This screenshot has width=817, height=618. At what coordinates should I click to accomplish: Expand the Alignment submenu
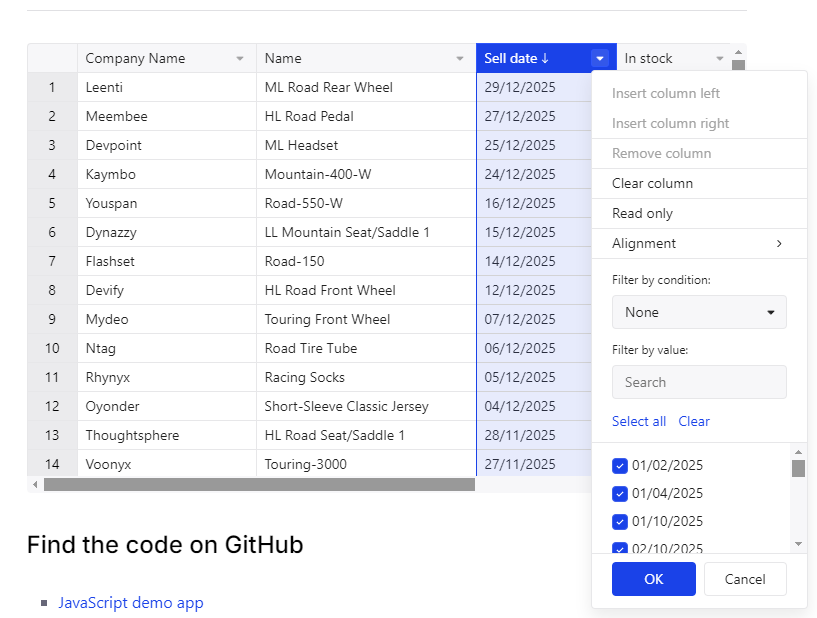tap(698, 243)
